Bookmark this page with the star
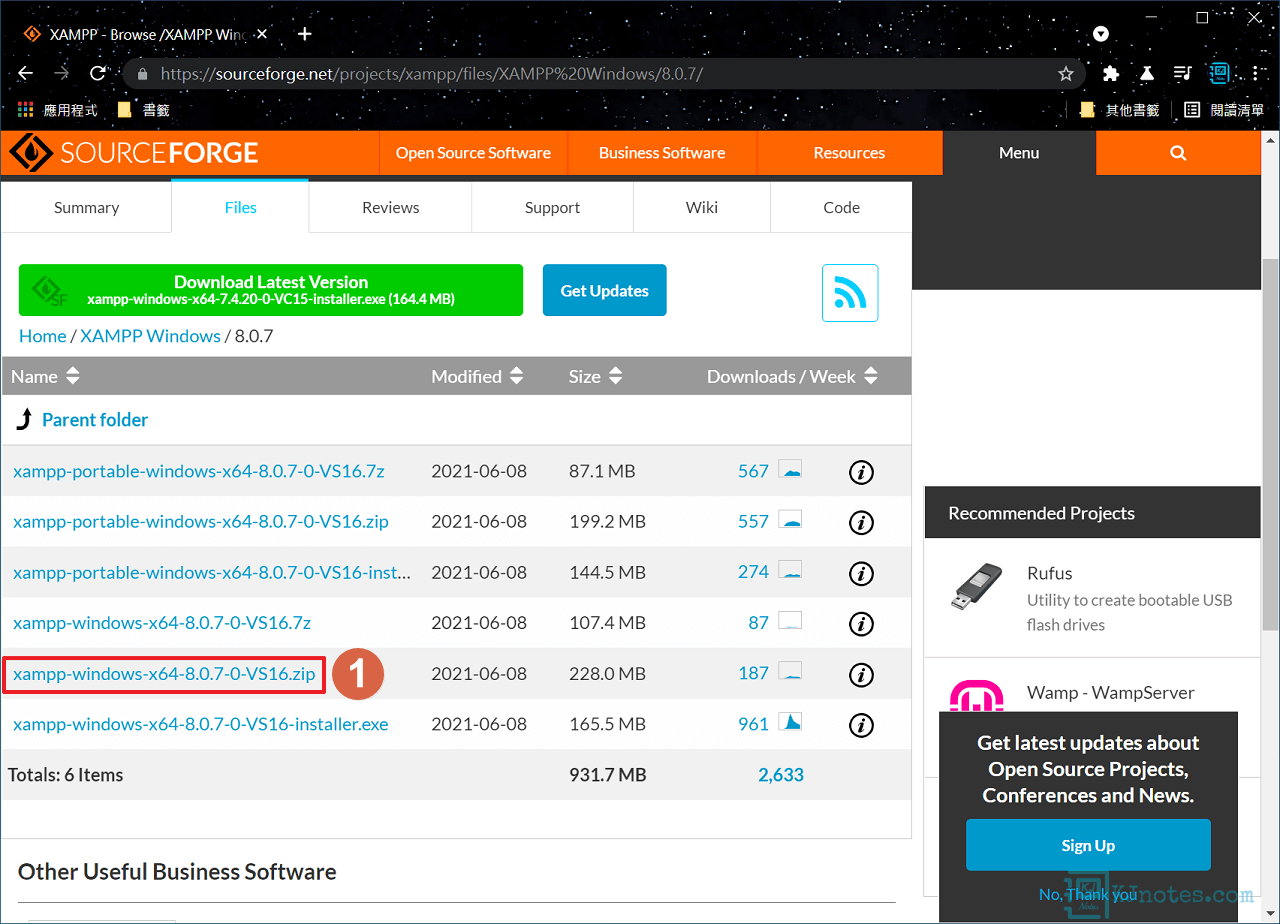 click(x=1066, y=73)
